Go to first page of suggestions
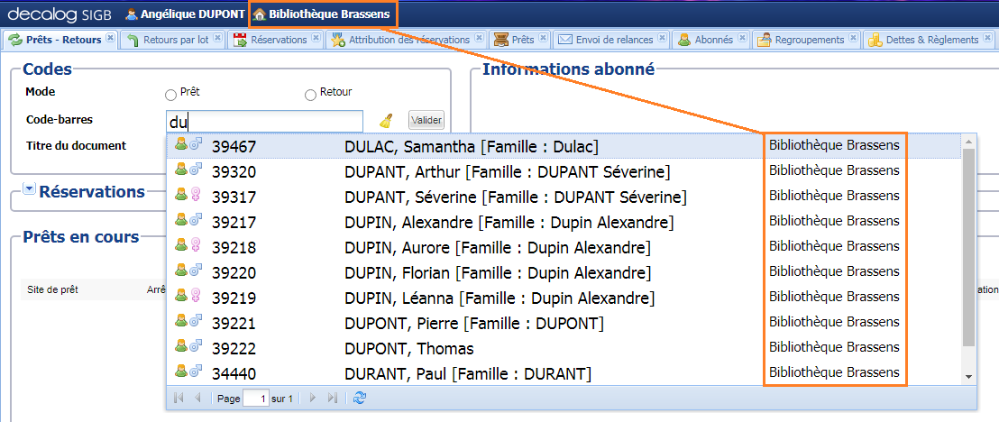Image resolution: width=999 pixels, height=422 pixels. pos(178,398)
